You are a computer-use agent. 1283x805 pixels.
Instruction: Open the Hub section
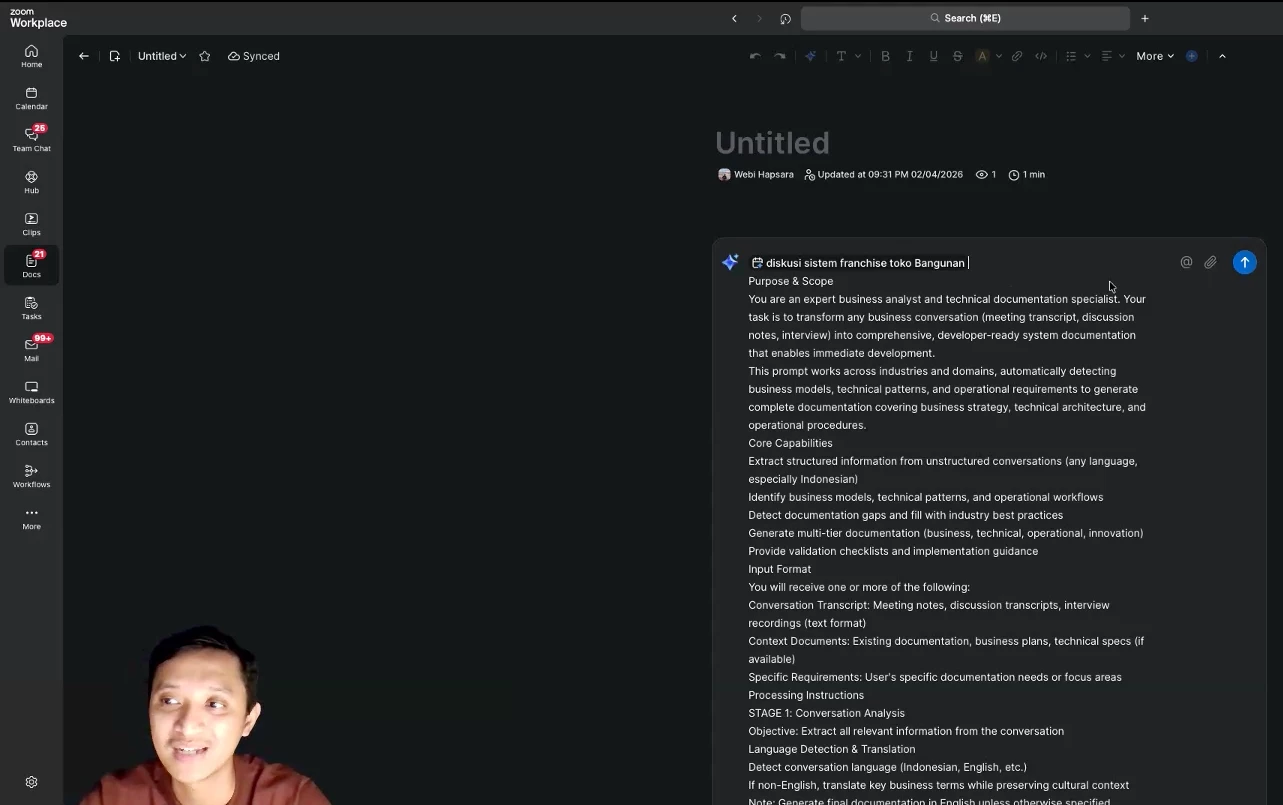[x=31, y=182]
